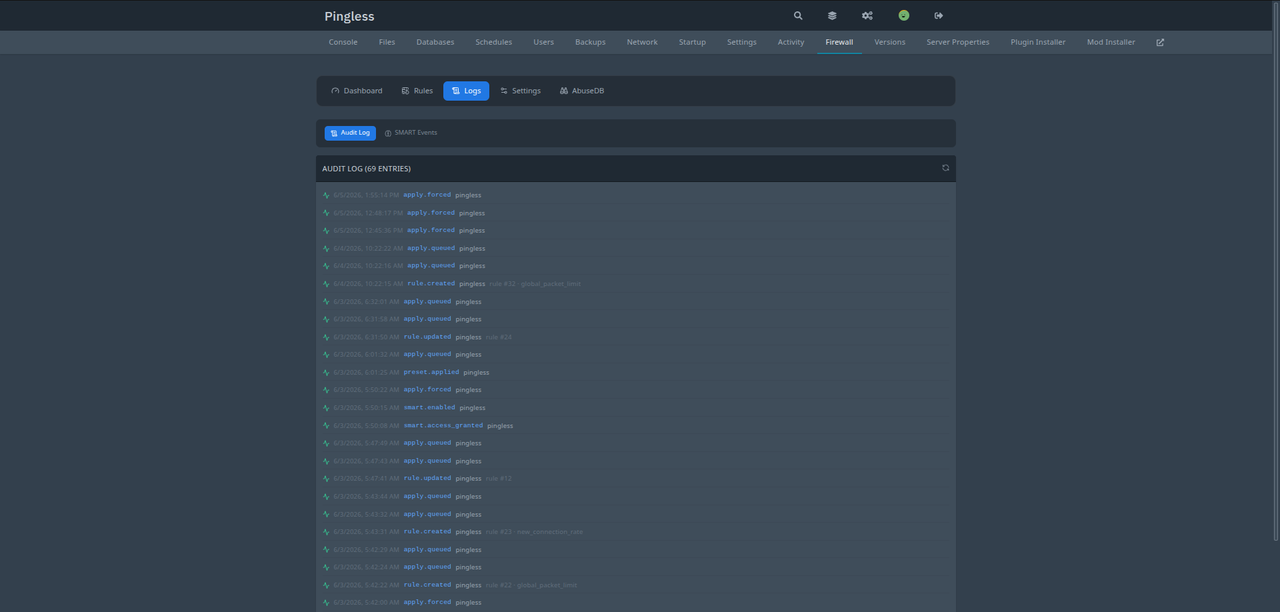Switch to the Schedules tab
1280x612 pixels.
494,42
